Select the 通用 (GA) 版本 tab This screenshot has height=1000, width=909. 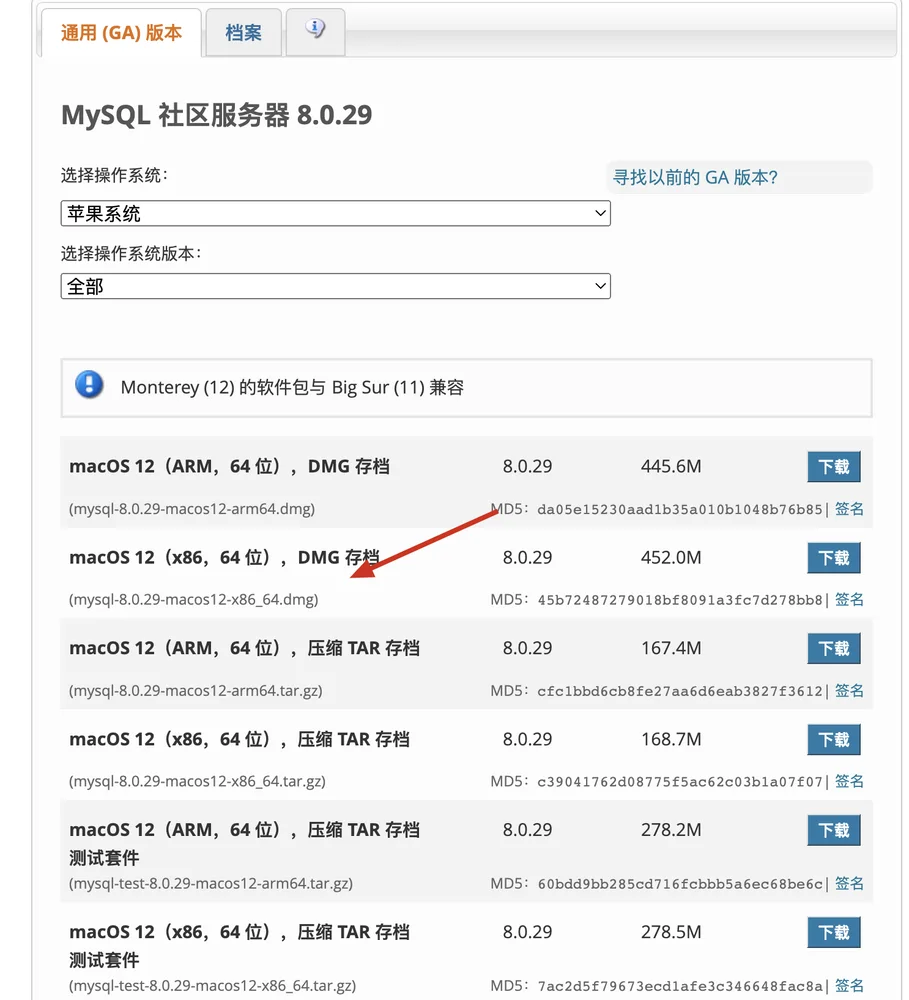pos(121,33)
